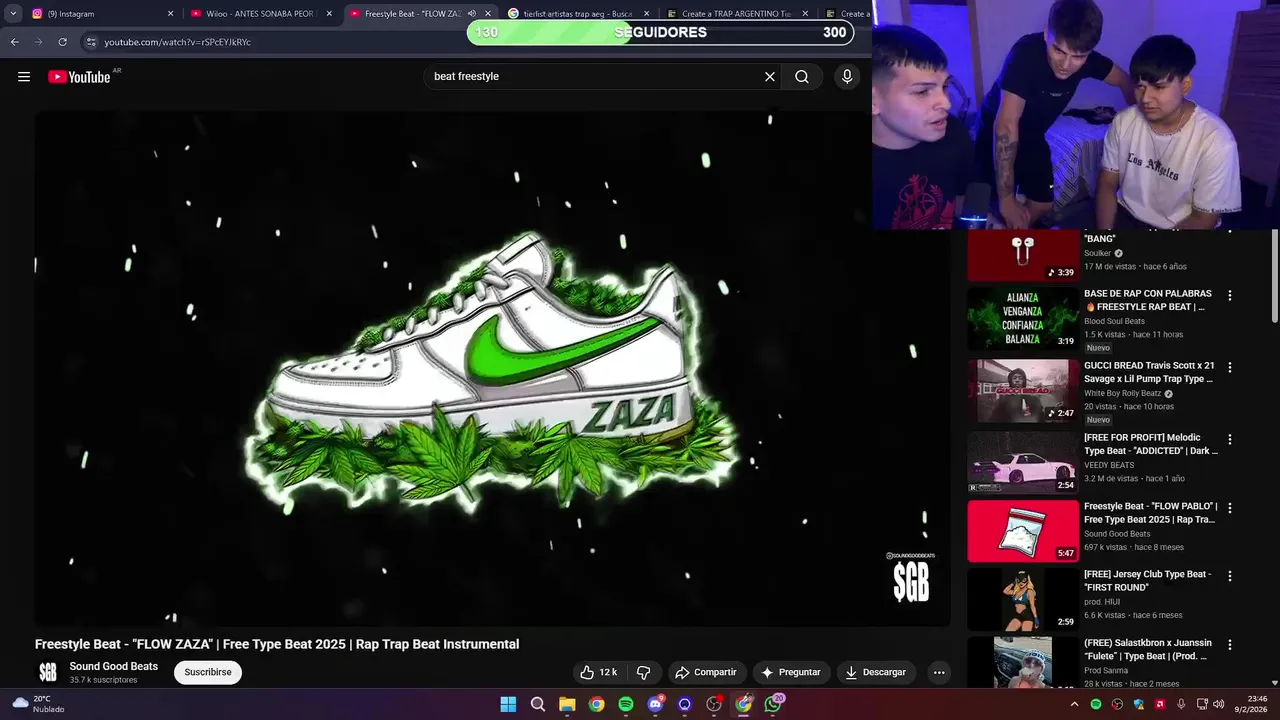This screenshot has width=1280, height=720.
Task: Subscribe with the Suscribirse button
Action: point(208,672)
